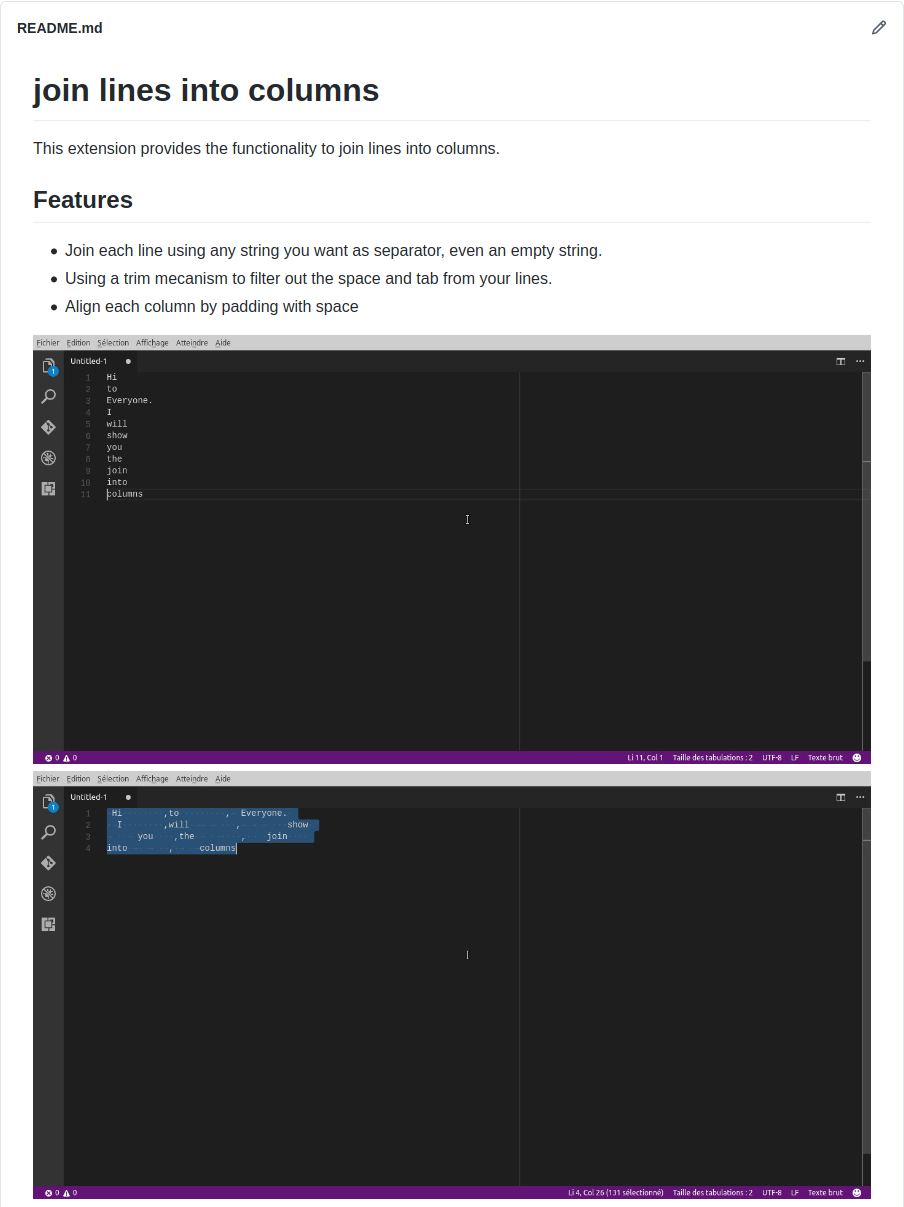Click the split editor icon in first screenshot
Image resolution: width=904 pixels, height=1207 pixels.
click(840, 361)
